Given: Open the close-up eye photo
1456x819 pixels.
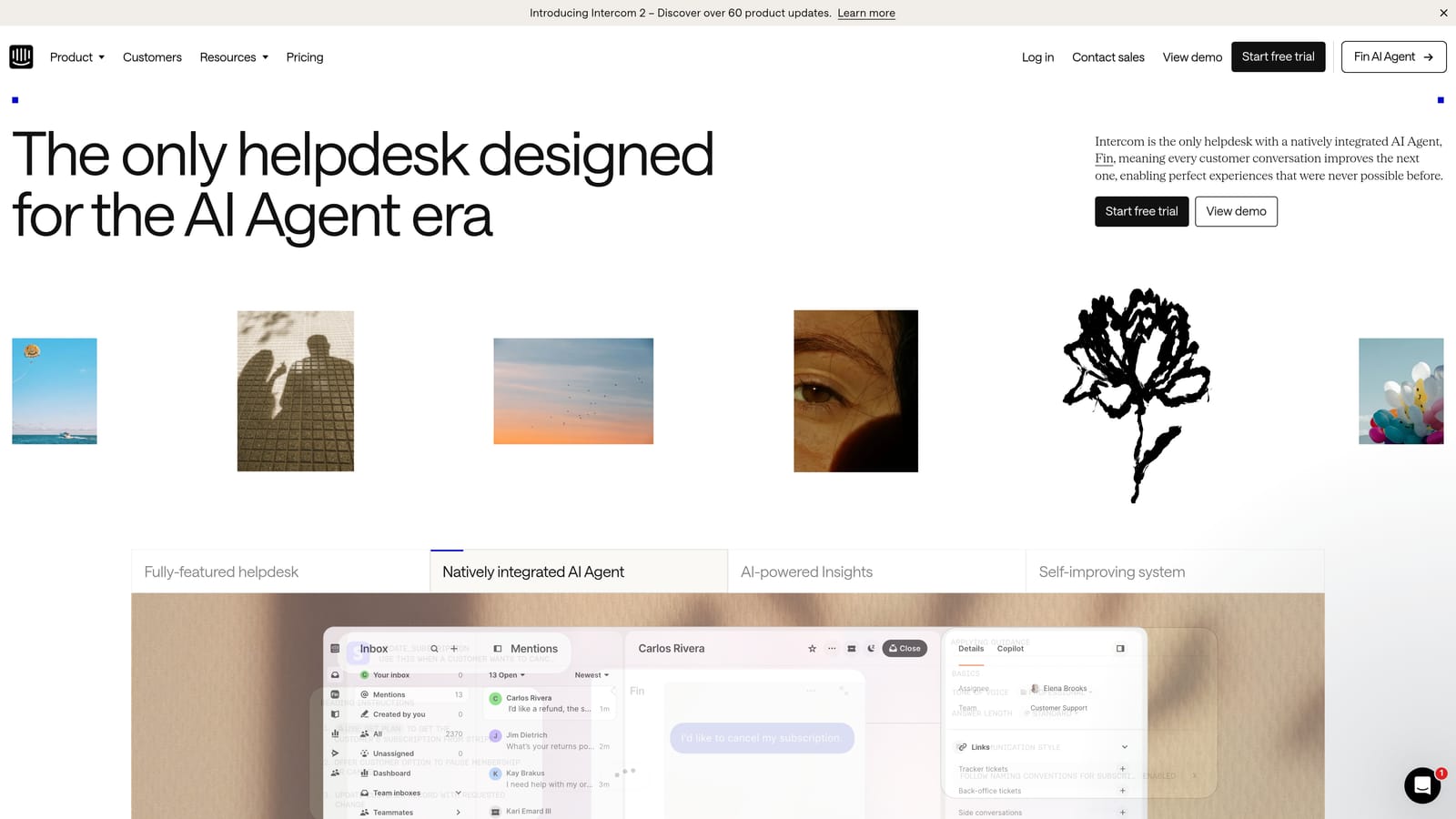Looking at the screenshot, I should [x=856, y=391].
